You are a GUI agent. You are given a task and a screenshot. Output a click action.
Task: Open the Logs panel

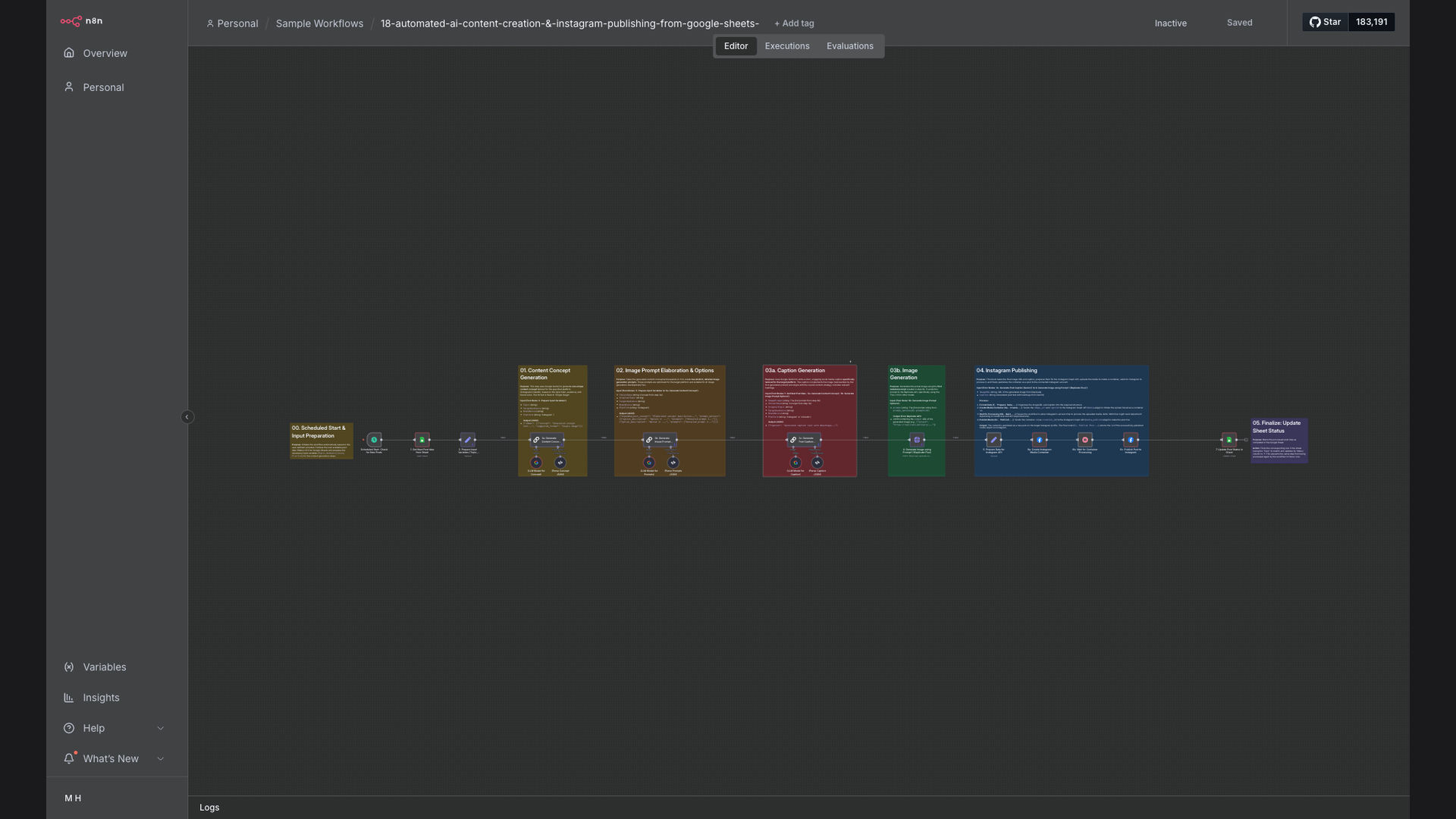[209, 808]
